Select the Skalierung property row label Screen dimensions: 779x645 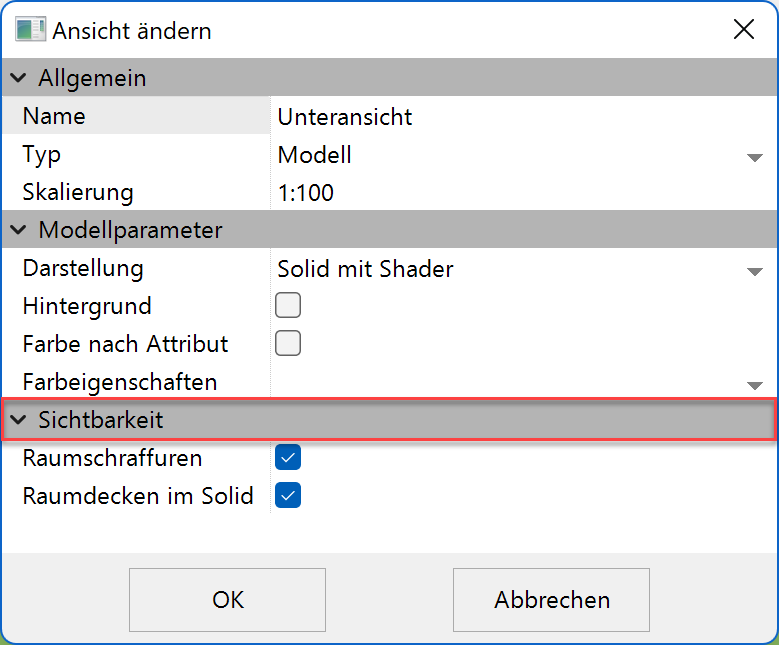(x=77, y=192)
